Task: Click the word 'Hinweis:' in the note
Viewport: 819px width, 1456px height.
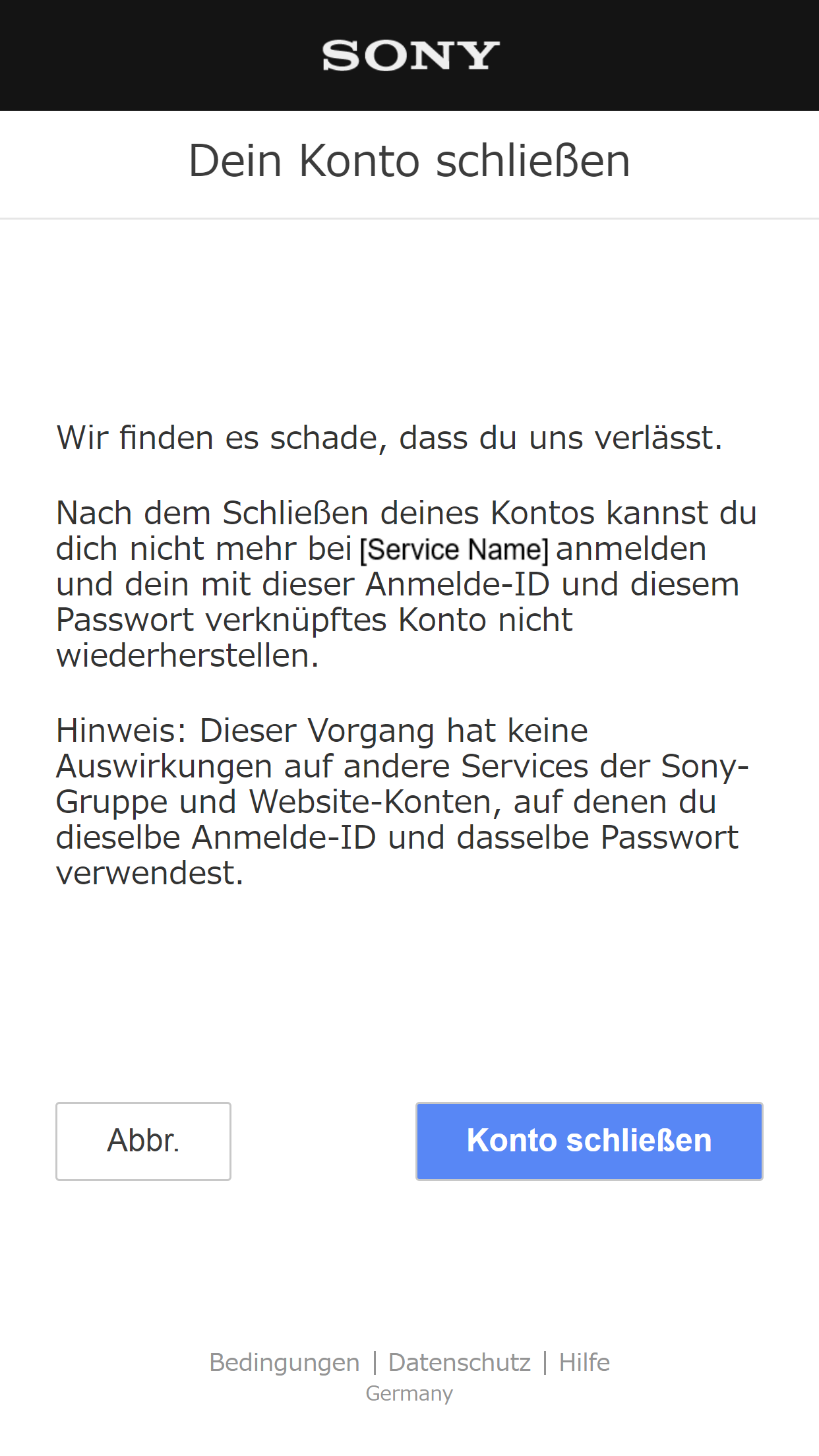Action: coord(121,731)
